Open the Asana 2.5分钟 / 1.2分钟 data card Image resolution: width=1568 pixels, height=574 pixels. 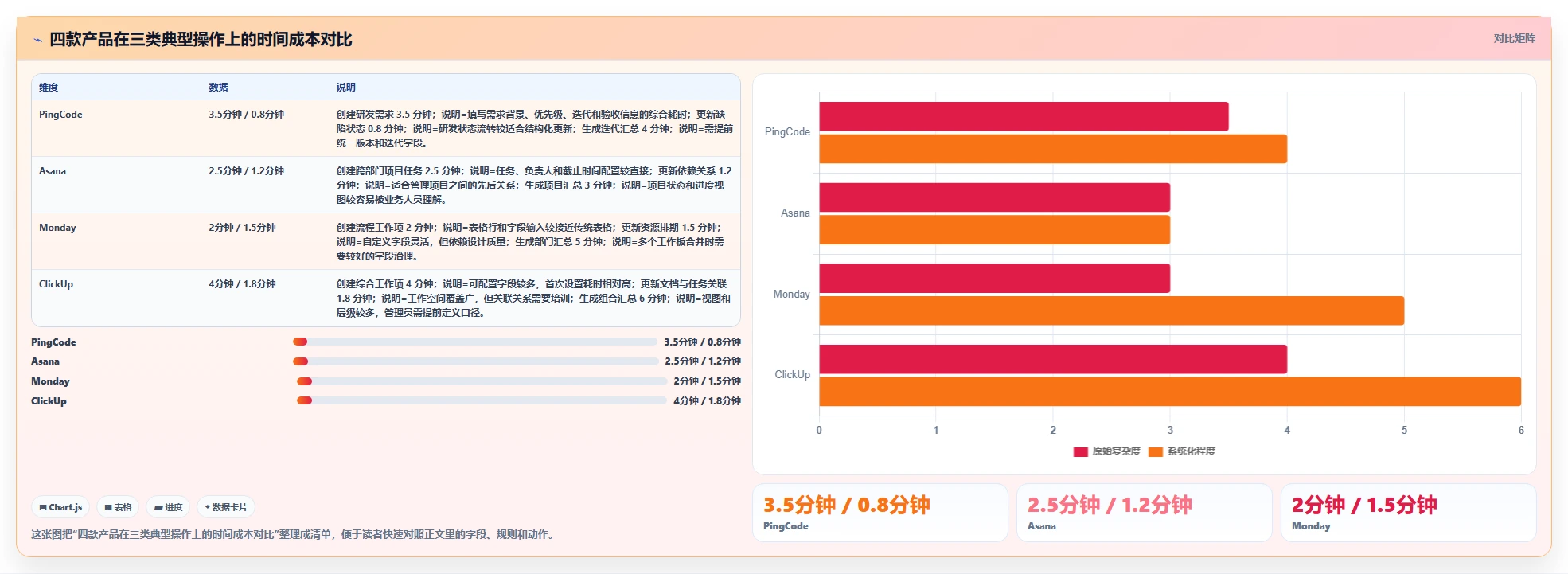click(1145, 513)
